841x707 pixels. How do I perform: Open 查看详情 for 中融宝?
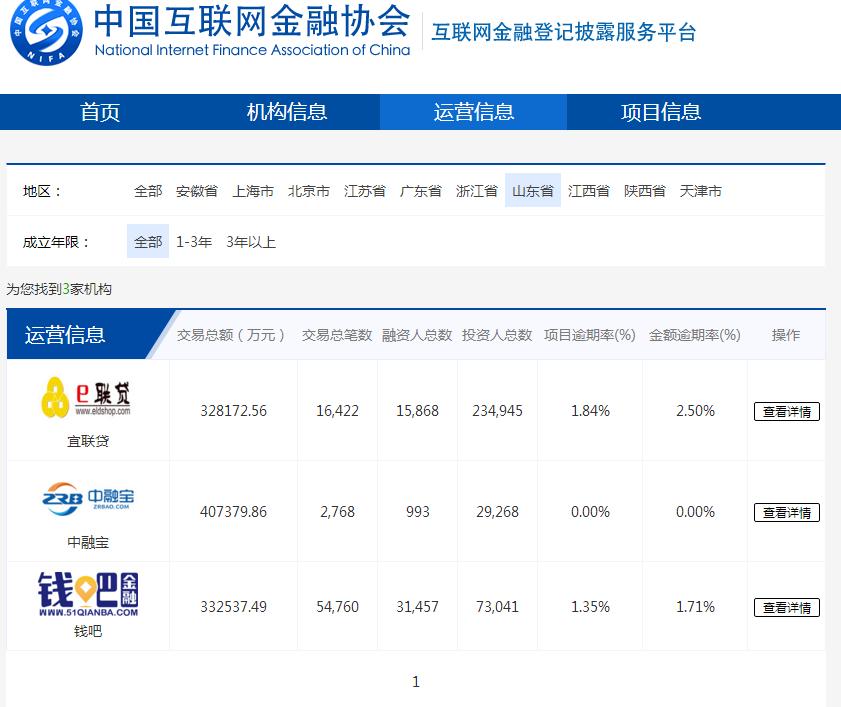[x=786, y=512]
